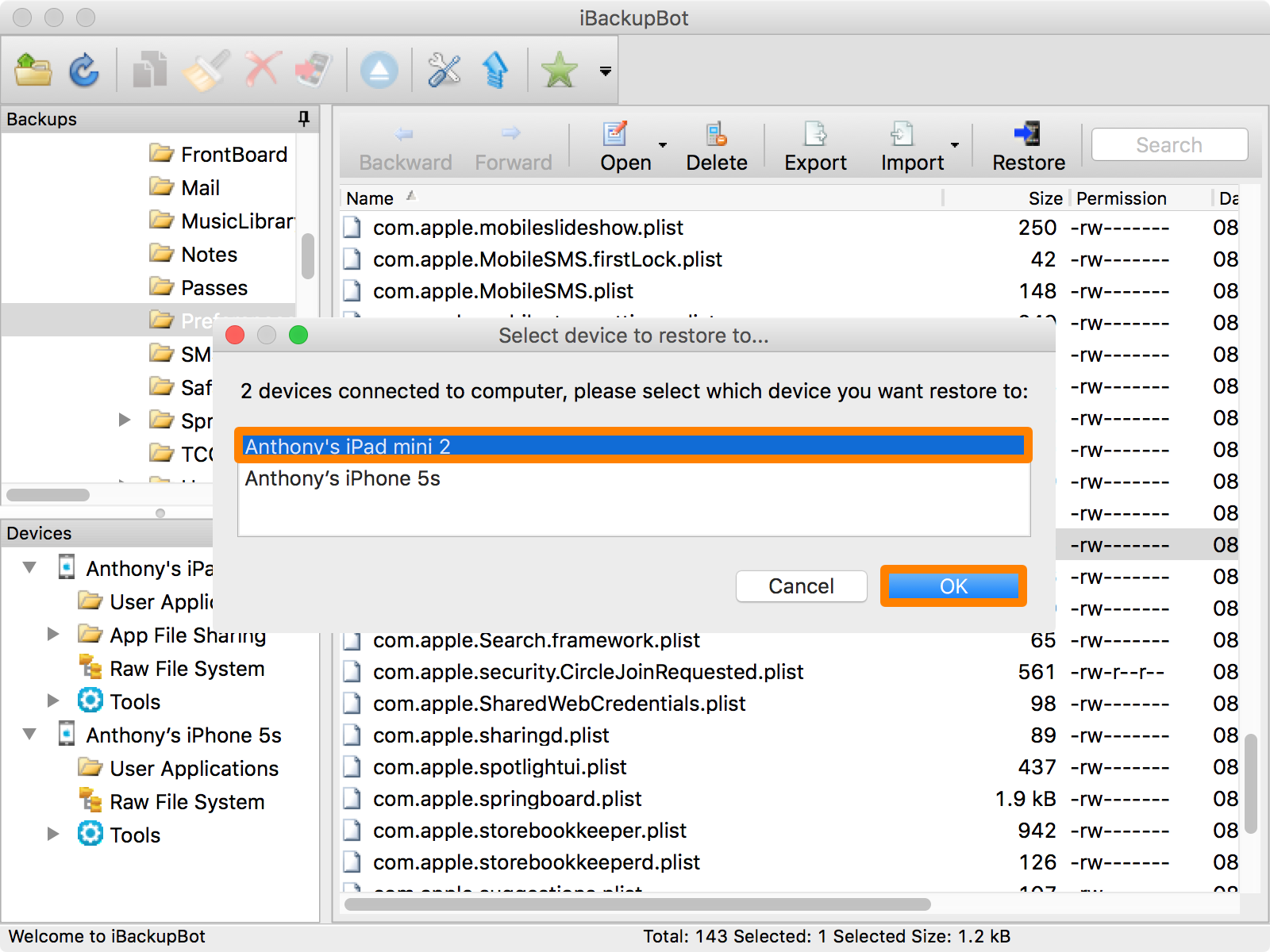The width and height of the screenshot is (1270, 952).
Task: Click the blue upward arrow icon
Action: (496, 70)
